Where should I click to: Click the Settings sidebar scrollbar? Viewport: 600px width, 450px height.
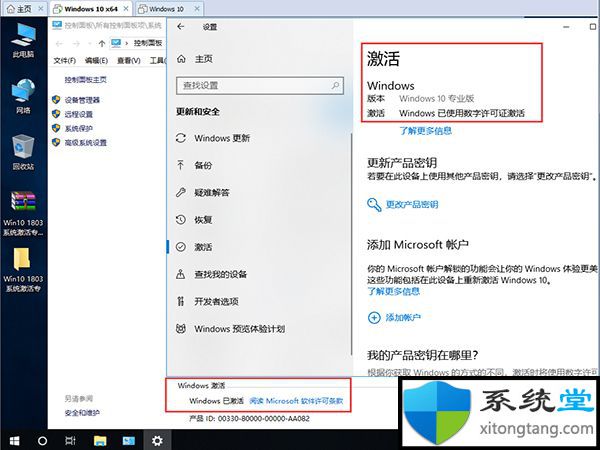[x=351, y=245]
